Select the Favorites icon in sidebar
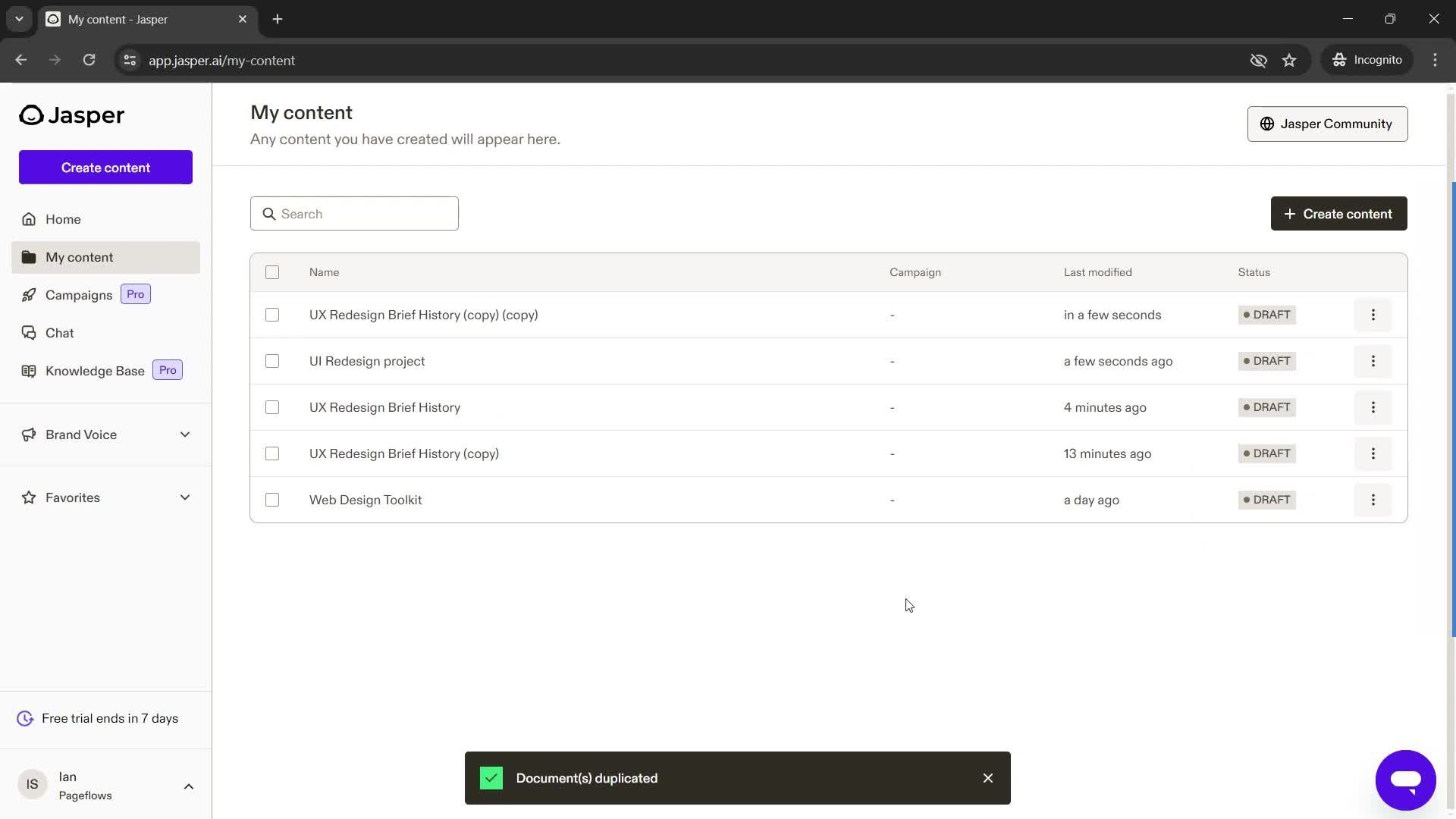Screen dimensions: 1456x819 28,497
